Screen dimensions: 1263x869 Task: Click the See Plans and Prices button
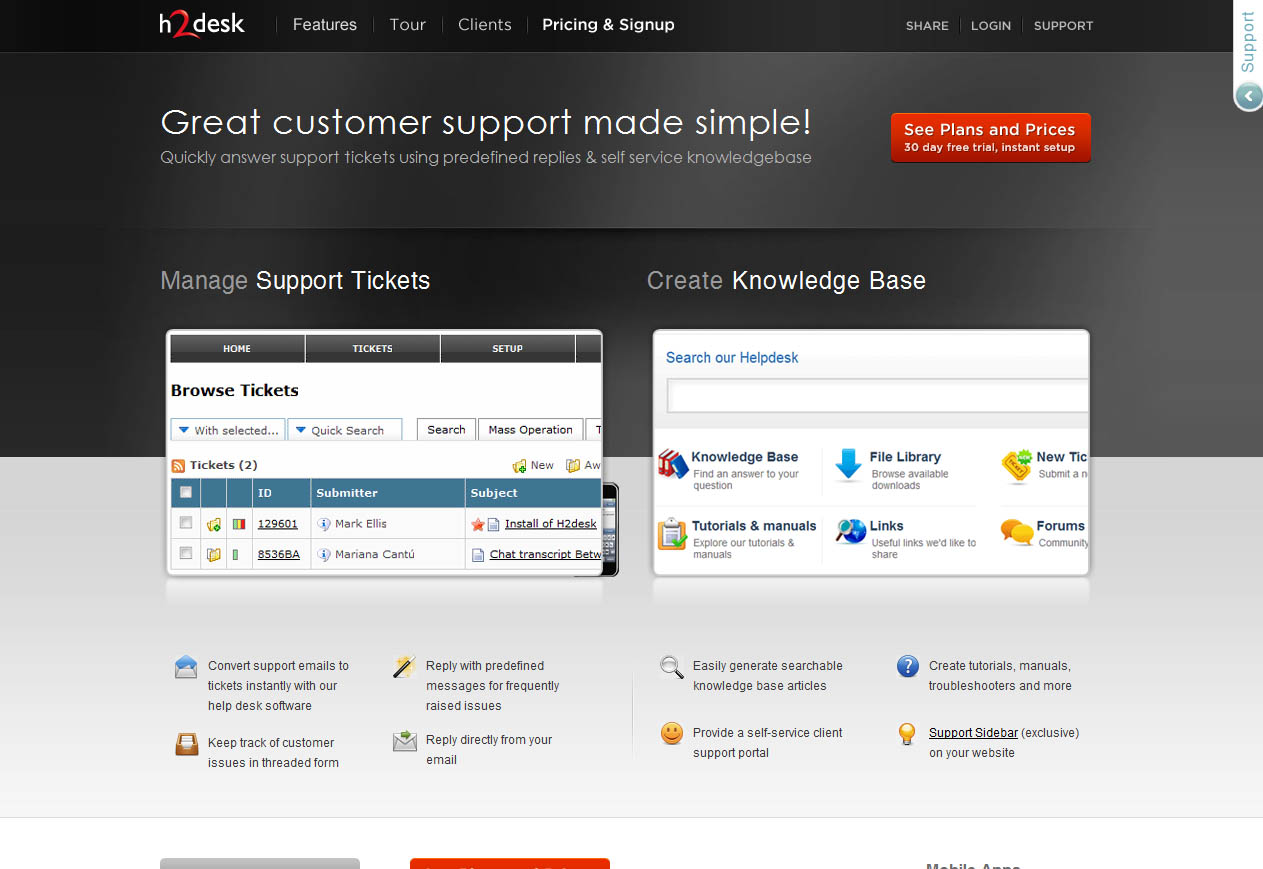(990, 137)
